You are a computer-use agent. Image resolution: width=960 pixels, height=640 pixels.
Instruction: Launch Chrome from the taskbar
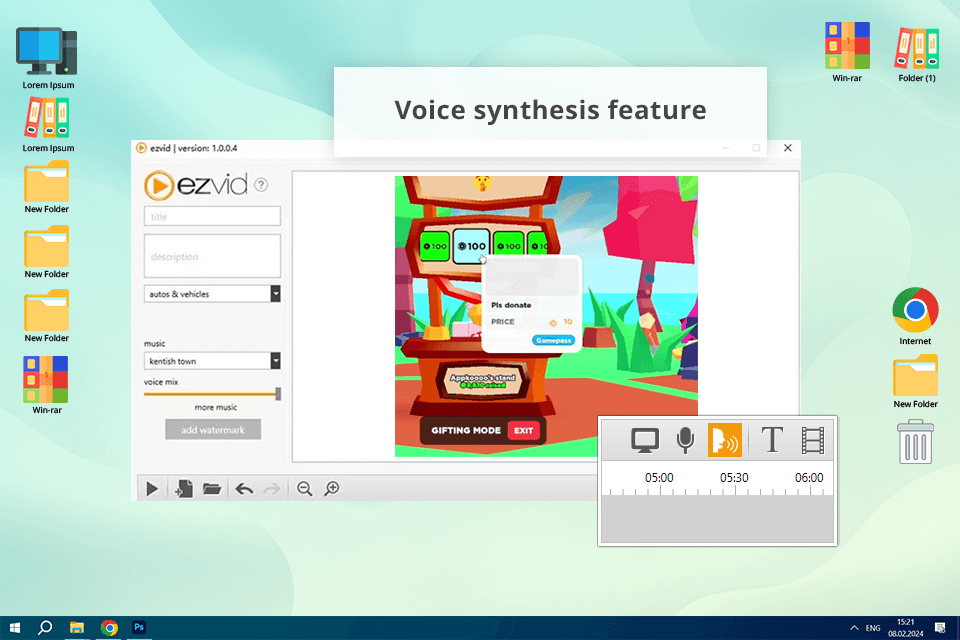(109, 628)
